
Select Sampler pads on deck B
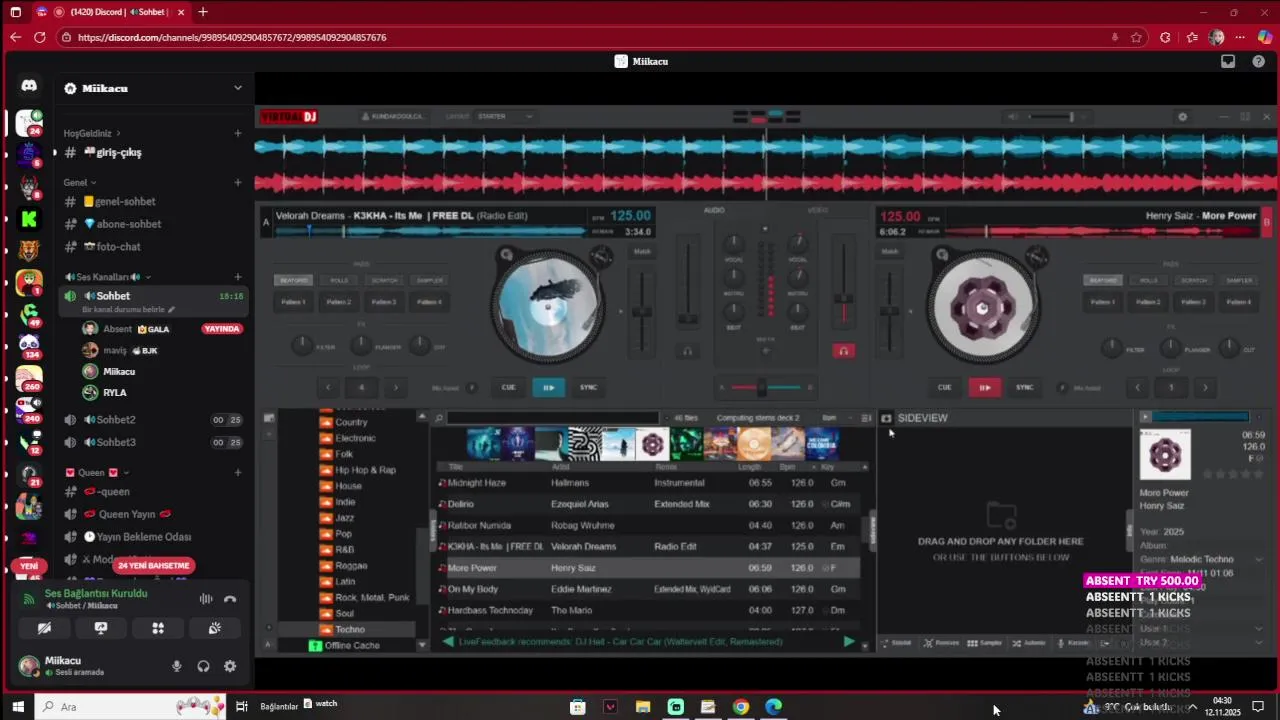[x=1239, y=280]
